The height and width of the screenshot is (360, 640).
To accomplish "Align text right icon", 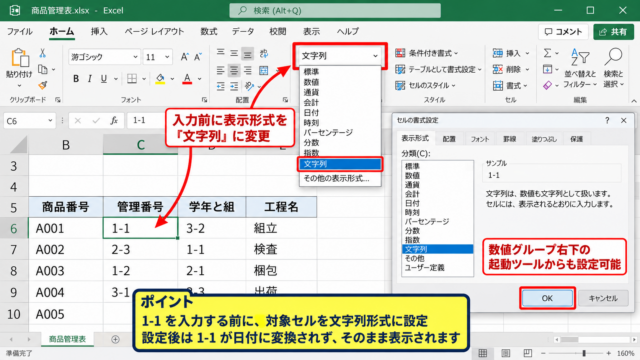I will [247, 71].
